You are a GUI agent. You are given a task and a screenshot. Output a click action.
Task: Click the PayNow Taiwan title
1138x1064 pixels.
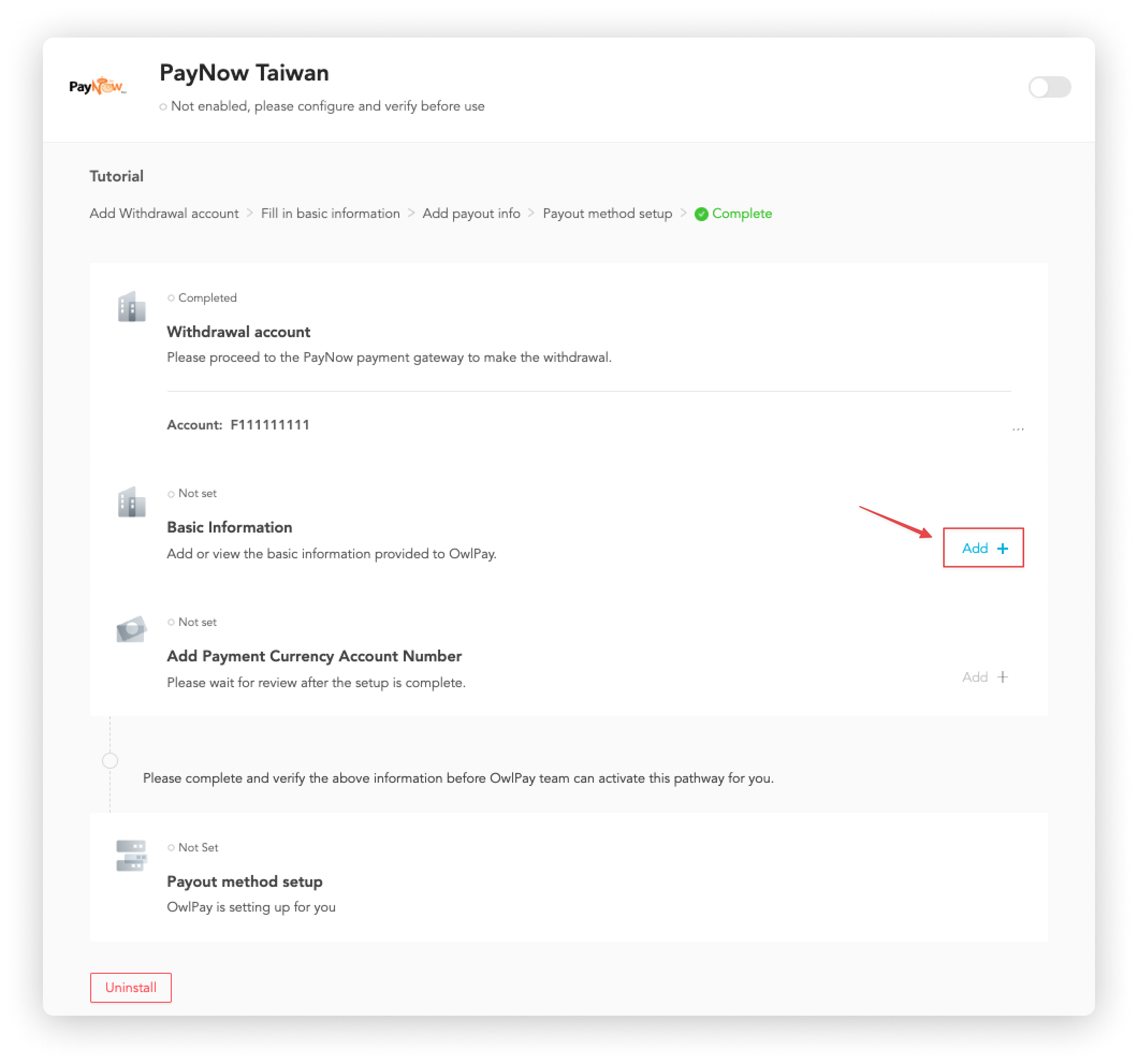(x=244, y=72)
